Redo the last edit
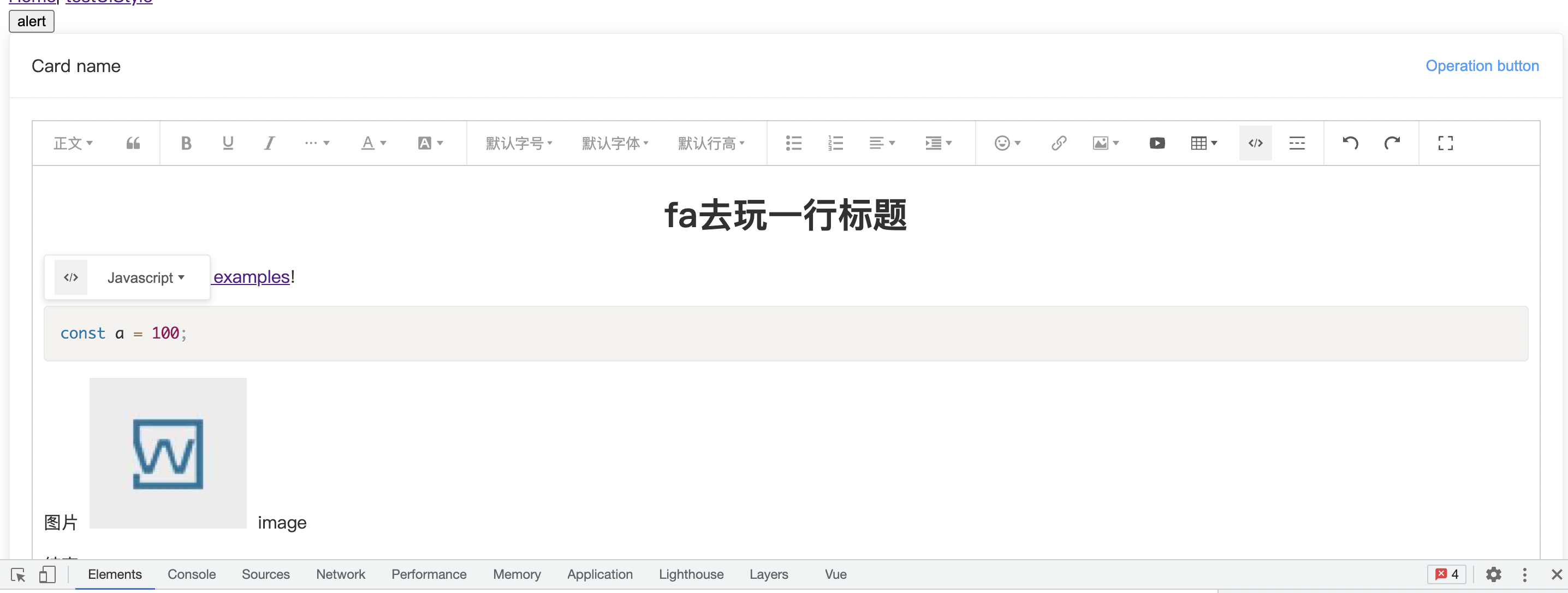 pos(1393,143)
